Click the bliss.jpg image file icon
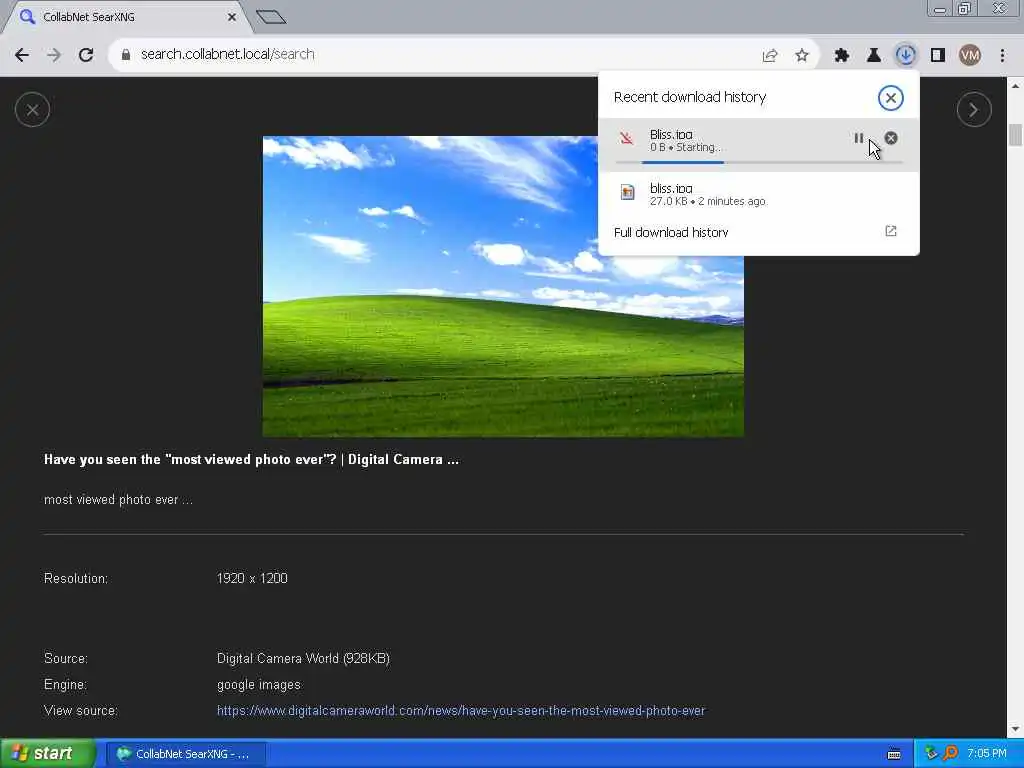 [628, 192]
